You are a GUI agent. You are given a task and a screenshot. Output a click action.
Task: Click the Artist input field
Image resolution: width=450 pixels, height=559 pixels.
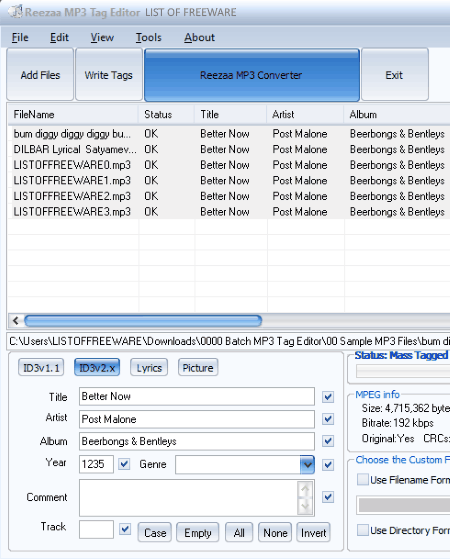point(197,419)
